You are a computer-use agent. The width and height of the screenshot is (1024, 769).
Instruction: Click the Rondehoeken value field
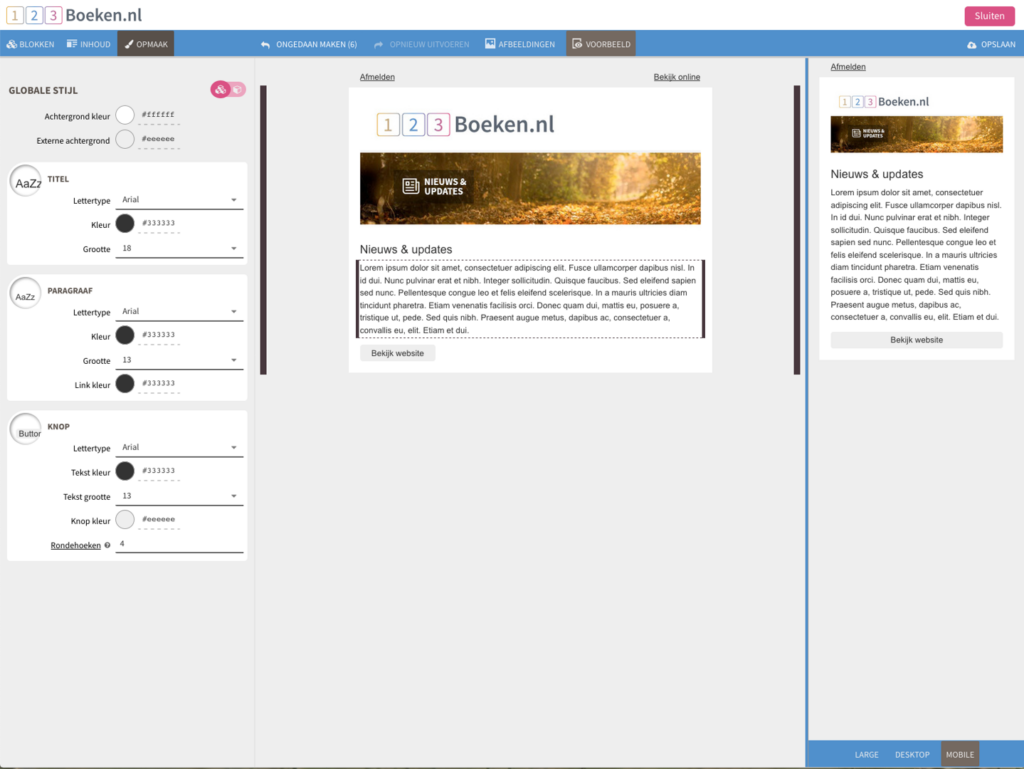179,544
